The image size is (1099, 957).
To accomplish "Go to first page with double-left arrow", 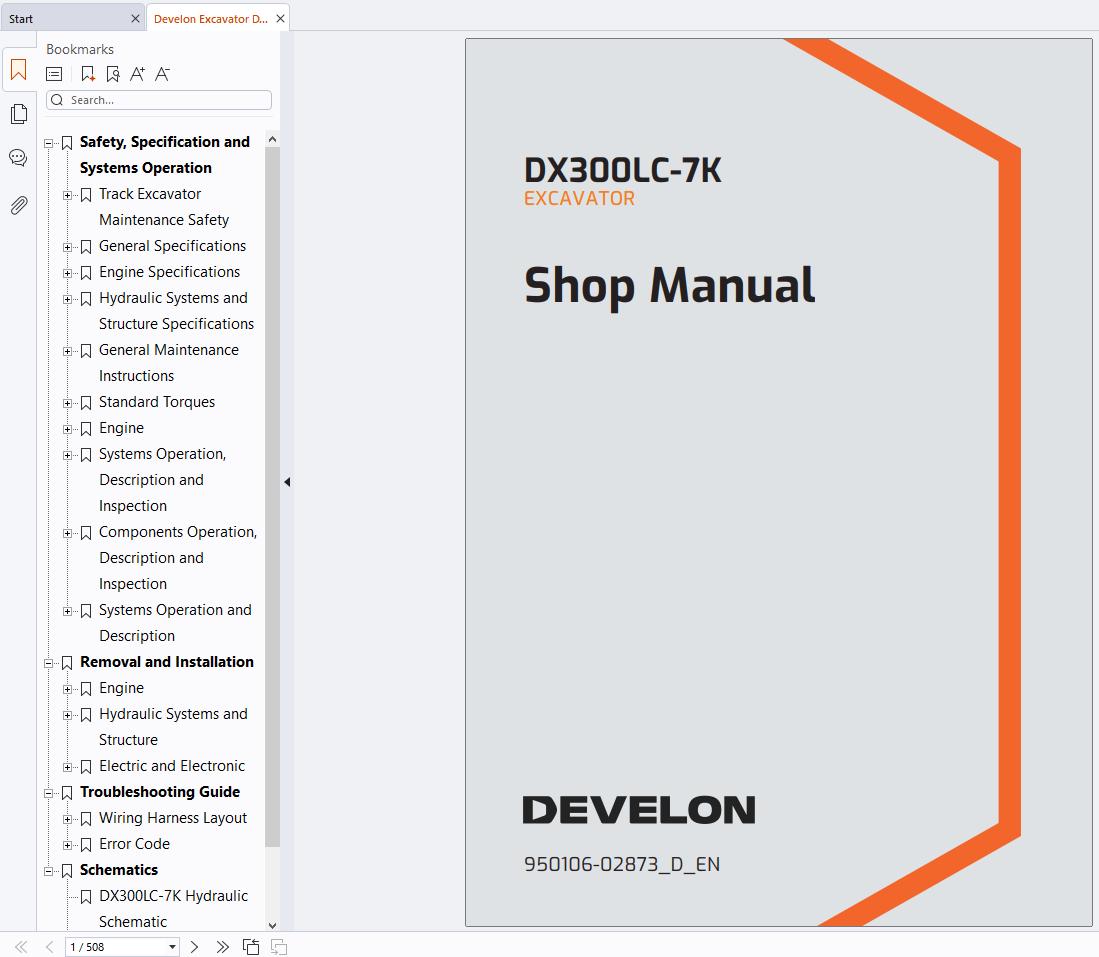I will pyautogui.click(x=21, y=946).
